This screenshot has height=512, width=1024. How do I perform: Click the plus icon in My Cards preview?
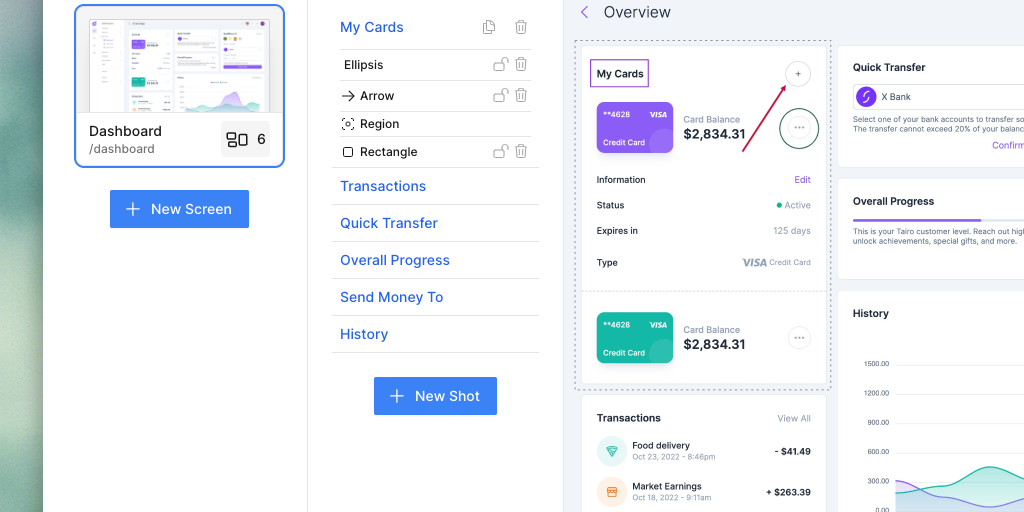click(x=797, y=74)
